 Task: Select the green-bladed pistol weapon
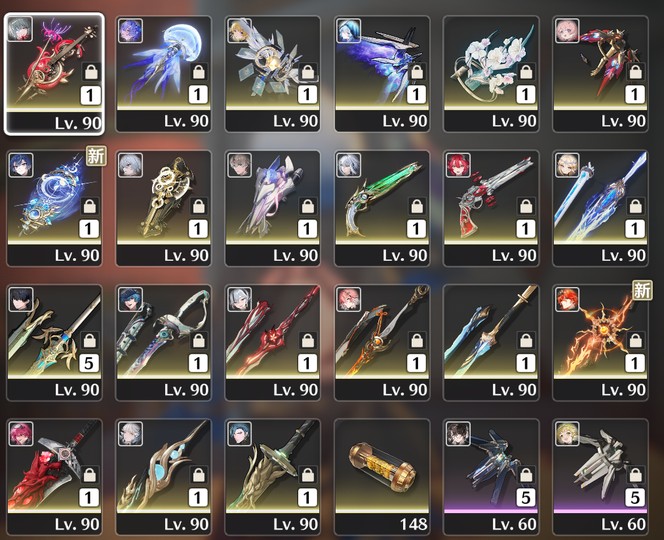pos(382,208)
